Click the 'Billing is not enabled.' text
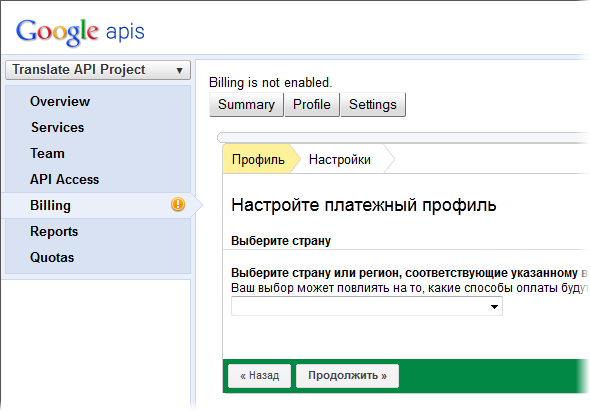Image resolution: width=590 pixels, height=411 pixels. point(271,82)
